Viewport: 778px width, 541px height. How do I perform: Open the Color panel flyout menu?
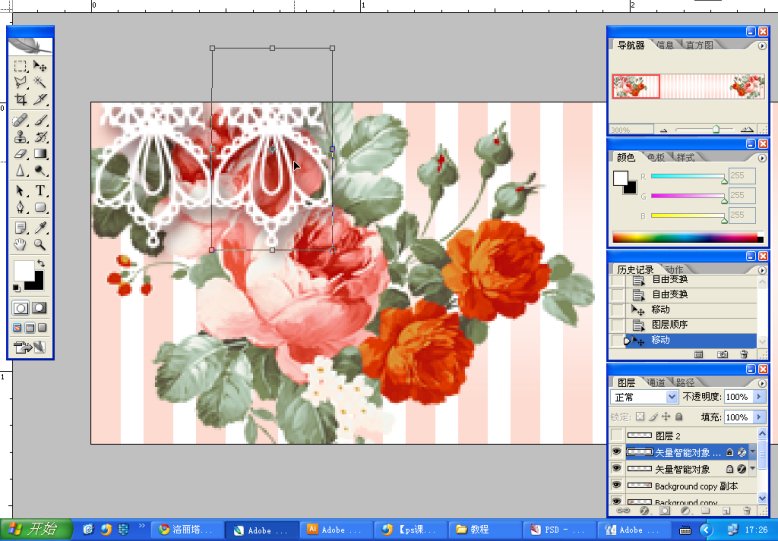(x=762, y=158)
